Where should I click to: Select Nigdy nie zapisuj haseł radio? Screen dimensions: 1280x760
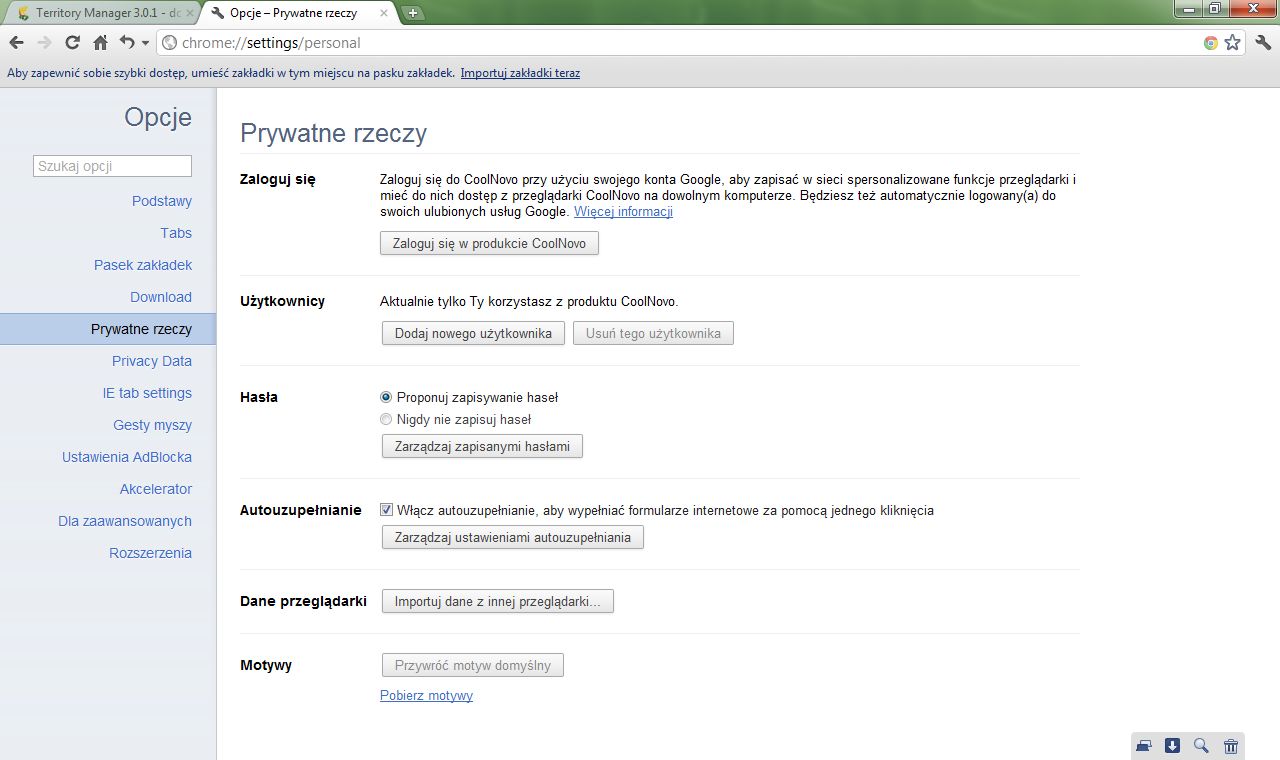click(386, 419)
